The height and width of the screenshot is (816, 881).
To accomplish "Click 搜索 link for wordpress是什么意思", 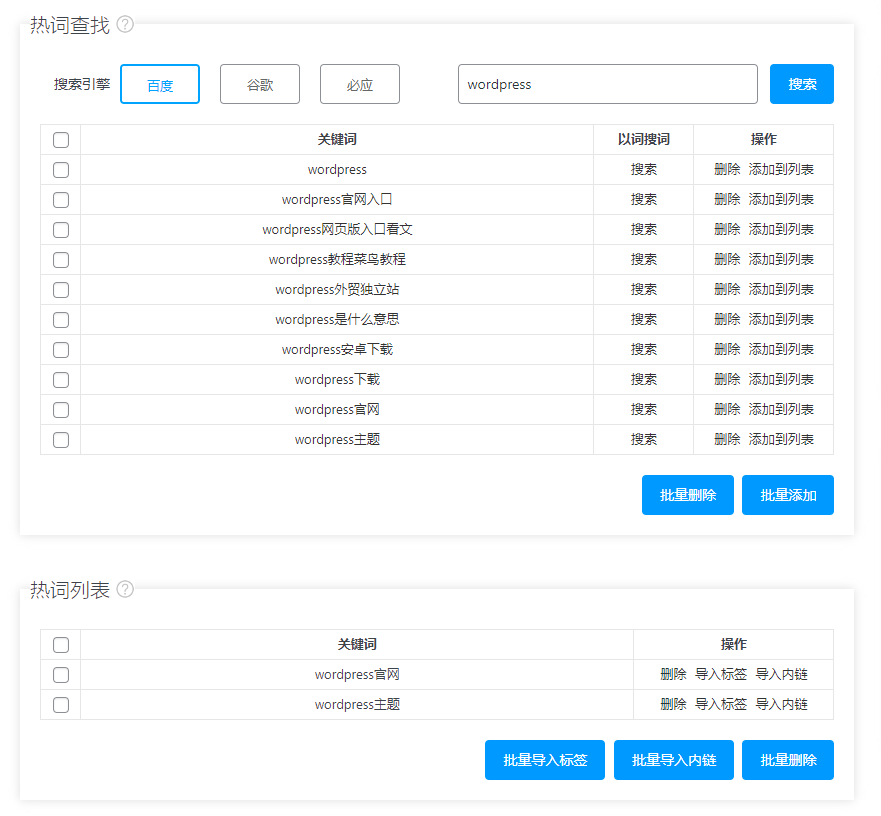I will click(x=644, y=319).
